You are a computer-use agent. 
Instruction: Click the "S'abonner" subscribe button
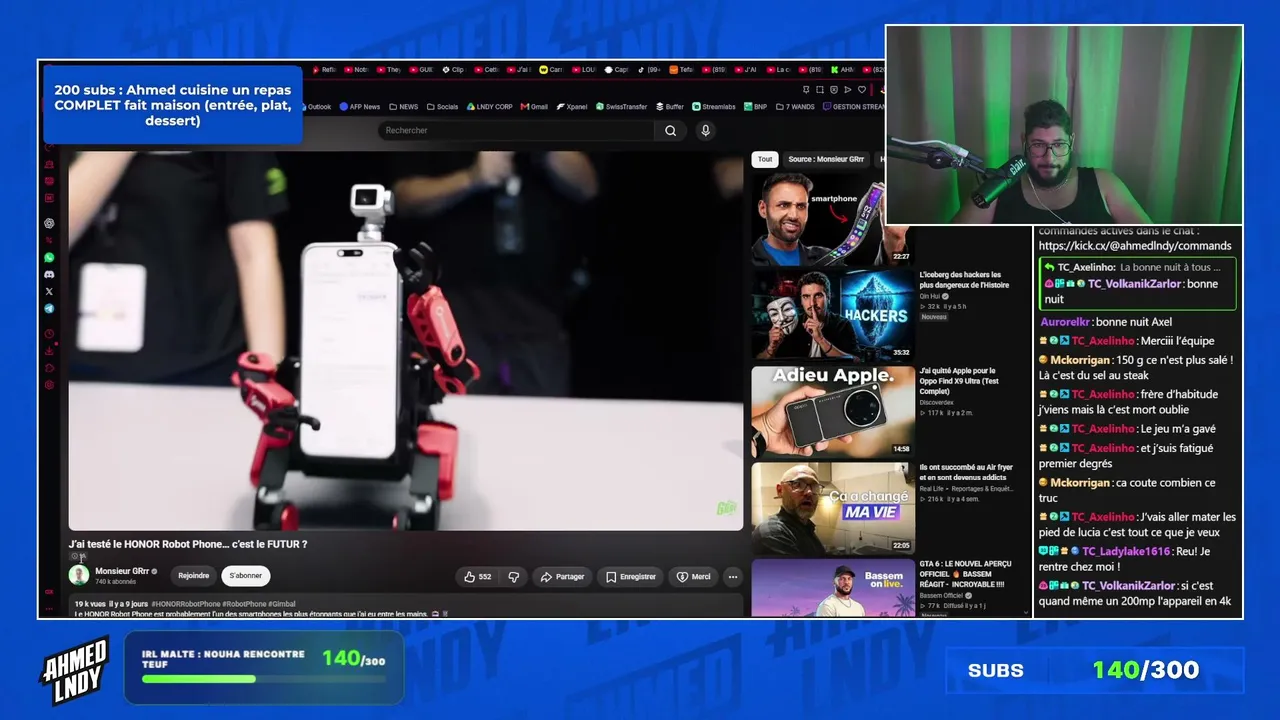(245, 576)
